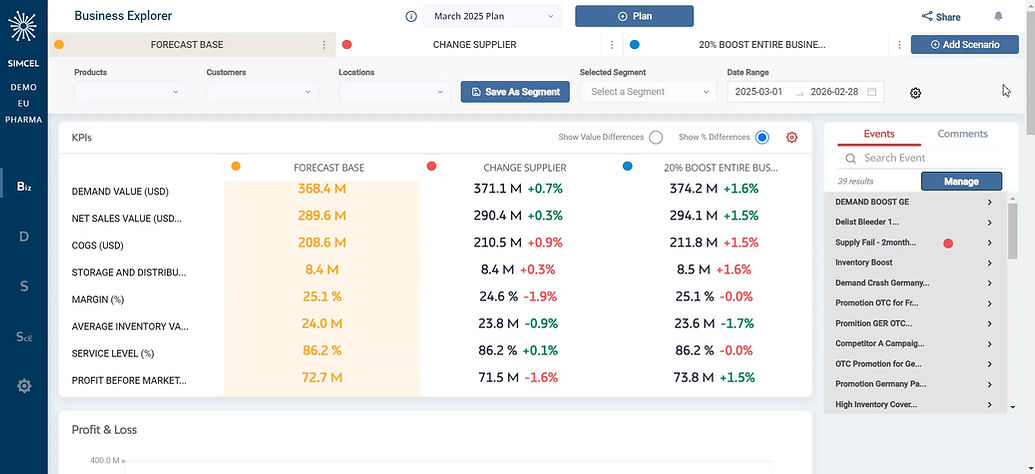The width and height of the screenshot is (1035, 474).
Task: Click the Manage events button
Action: (961, 181)
